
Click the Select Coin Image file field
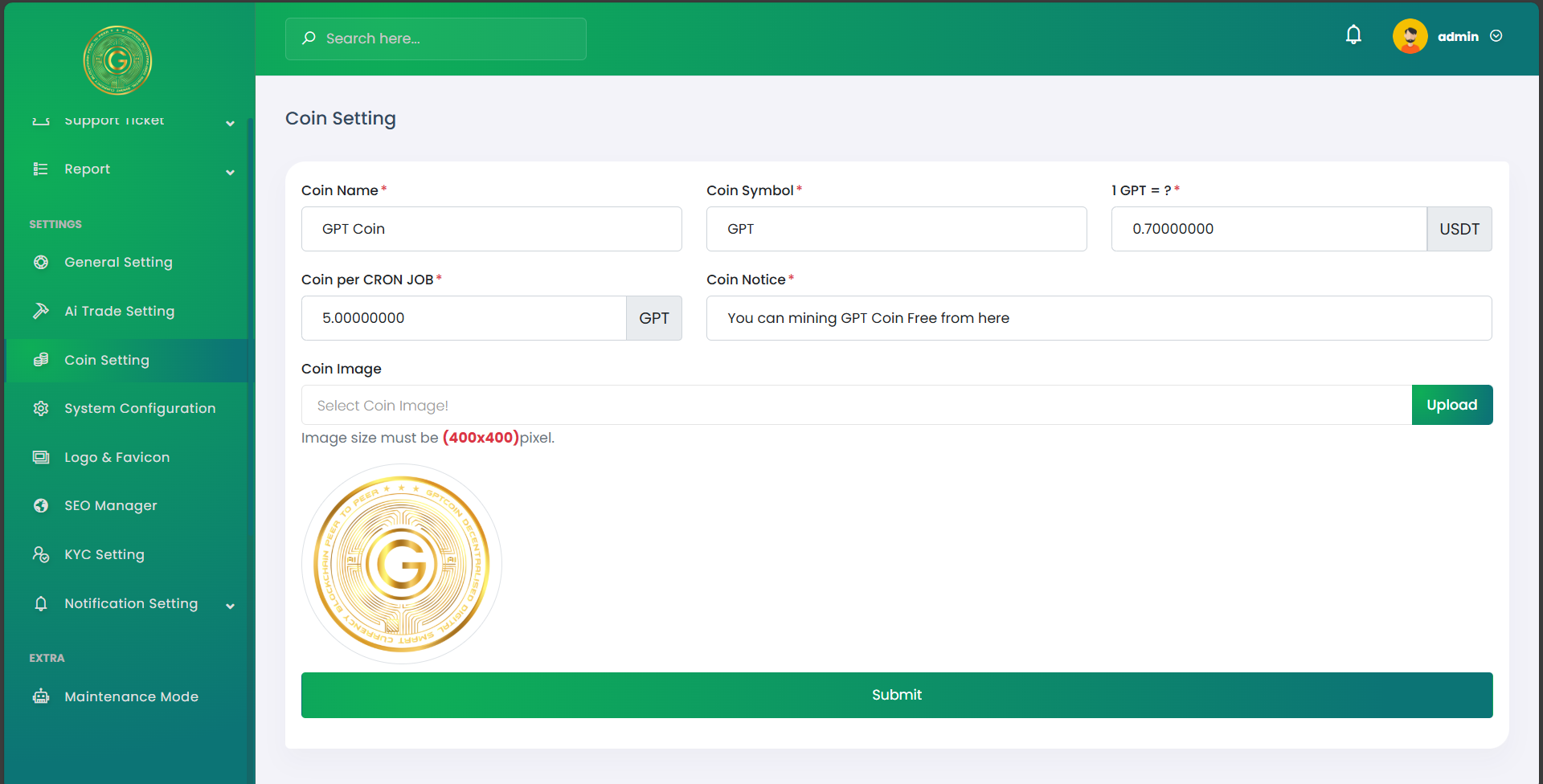tap(857, 405)
